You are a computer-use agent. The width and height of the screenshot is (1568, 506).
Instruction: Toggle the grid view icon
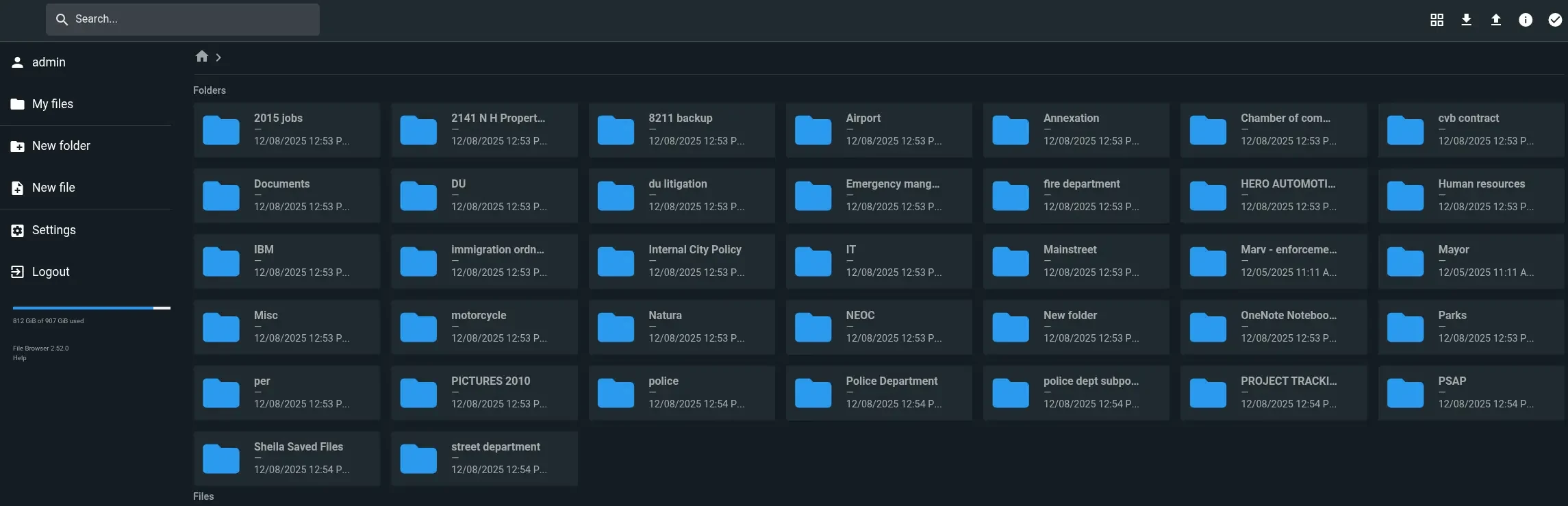pyautogui.click(x=1437, y=20)
